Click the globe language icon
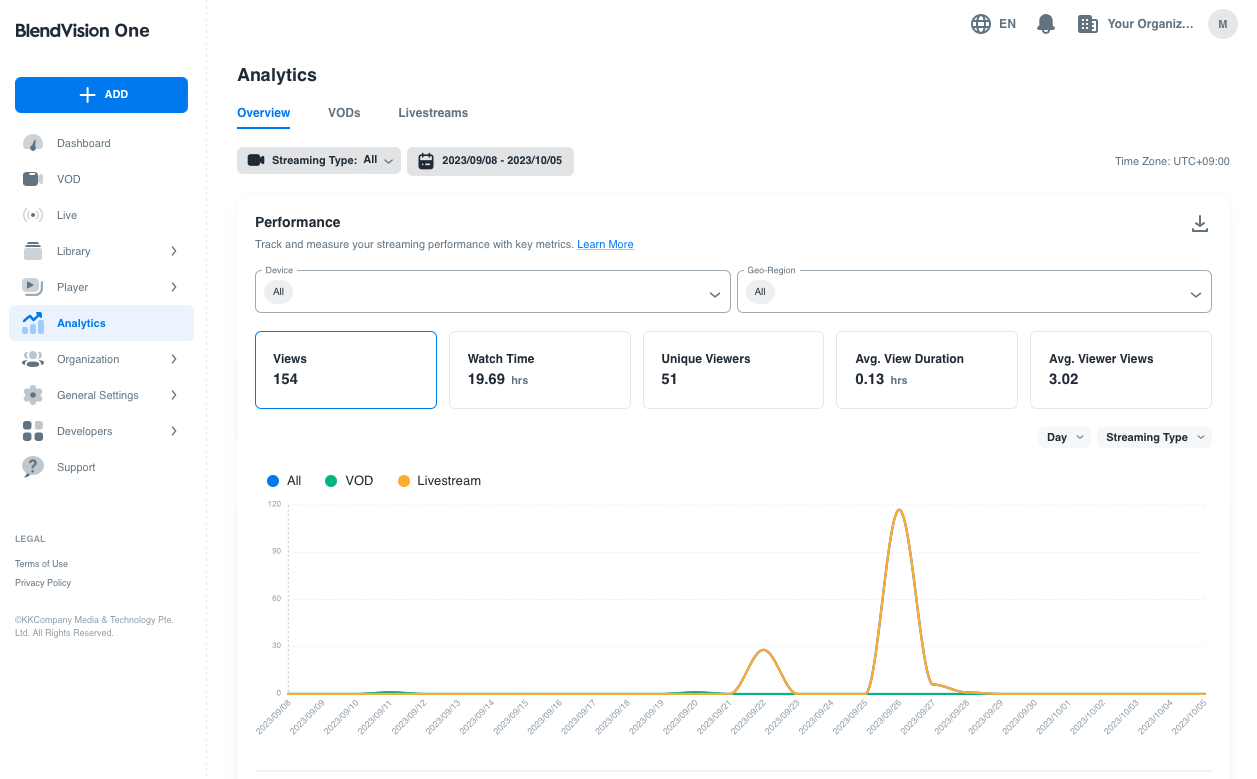Image resolution: width=1257 pixels, height=779 pixels. pyautogui.click(x=981, y=24)
